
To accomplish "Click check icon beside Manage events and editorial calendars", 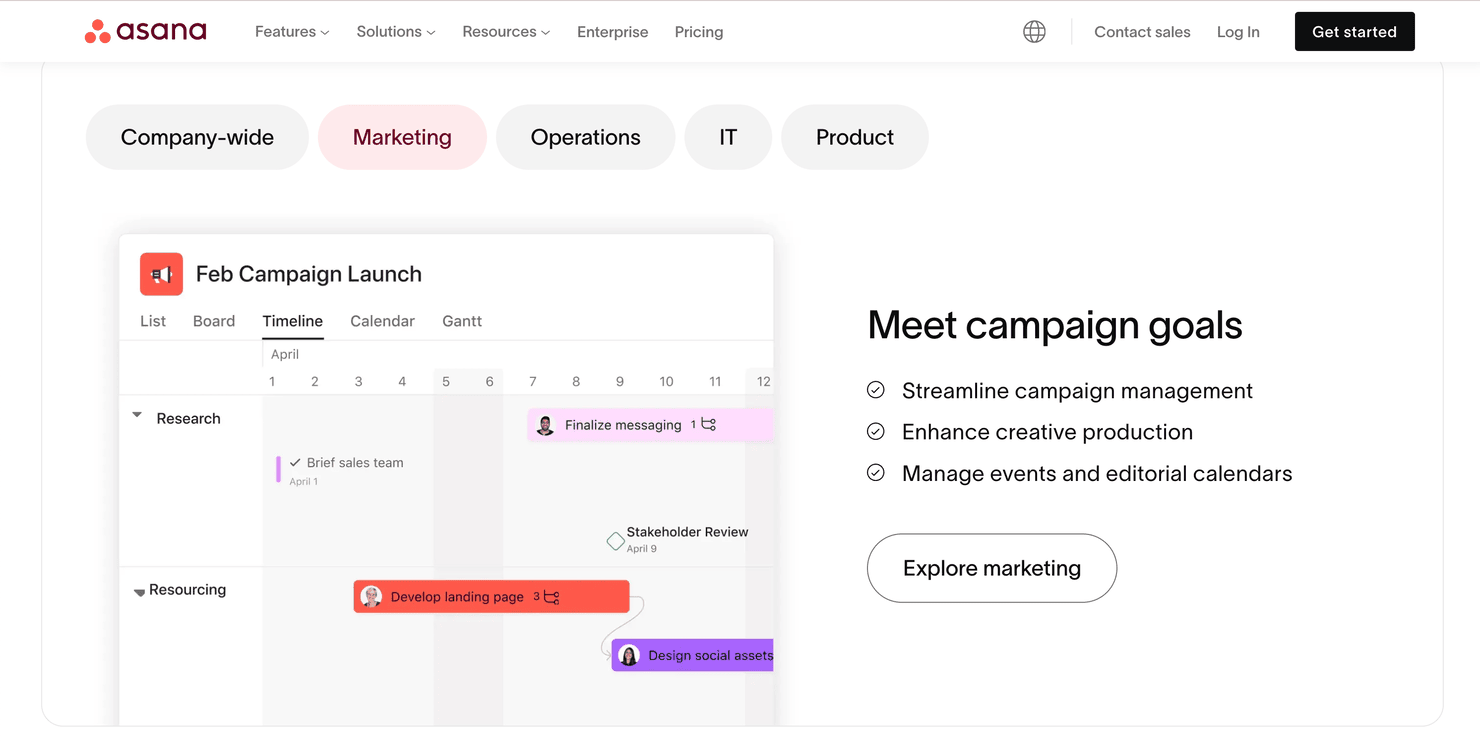I will (876, 472).
